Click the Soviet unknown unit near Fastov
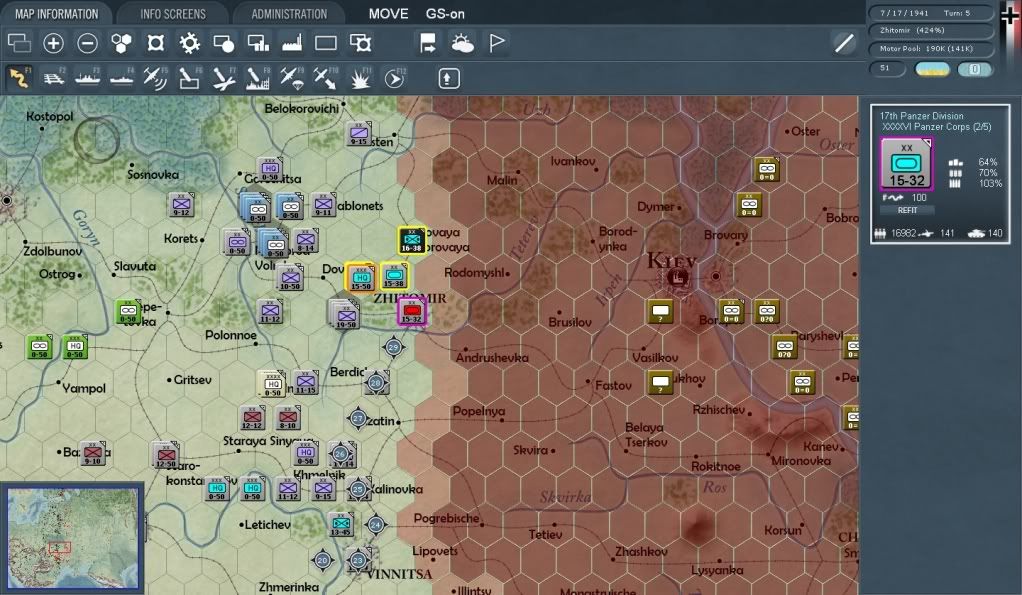This screenshot has width=1022, height=595. 660,383
